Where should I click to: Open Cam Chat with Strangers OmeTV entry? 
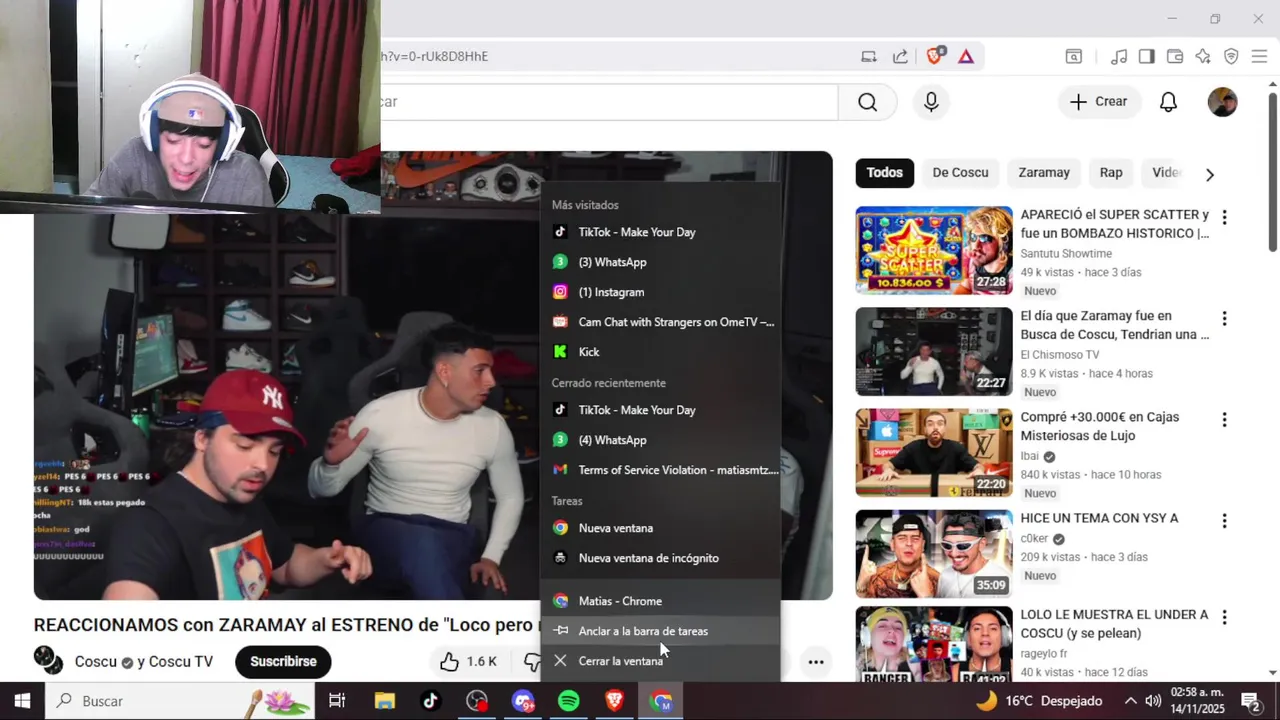660,322
